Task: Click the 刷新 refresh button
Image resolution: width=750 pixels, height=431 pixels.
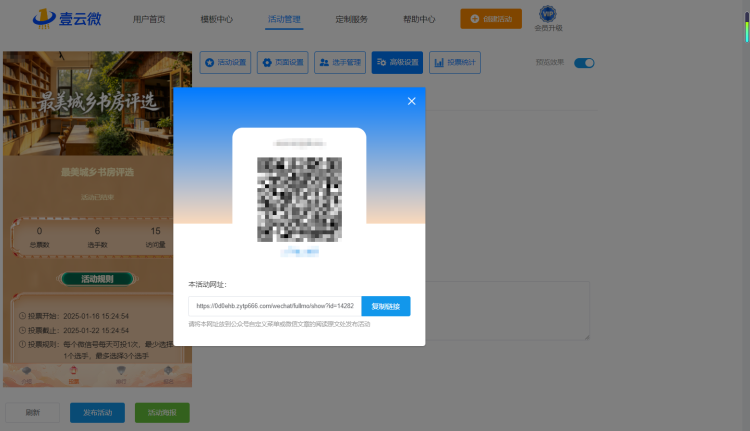Action: click(33, 412)
